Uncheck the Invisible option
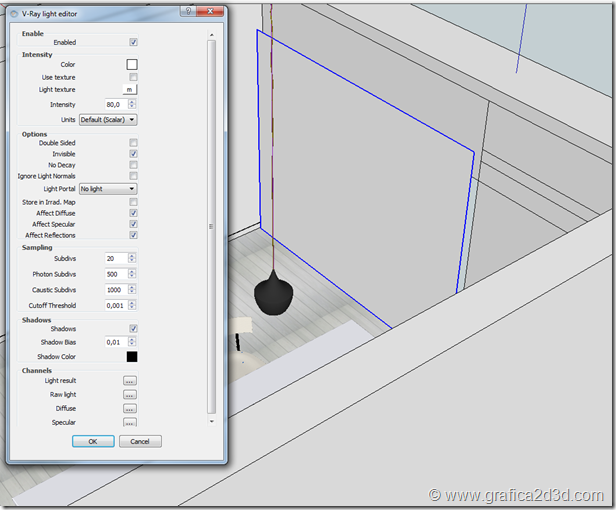The image size is (616, 510). tap(133, 154)
